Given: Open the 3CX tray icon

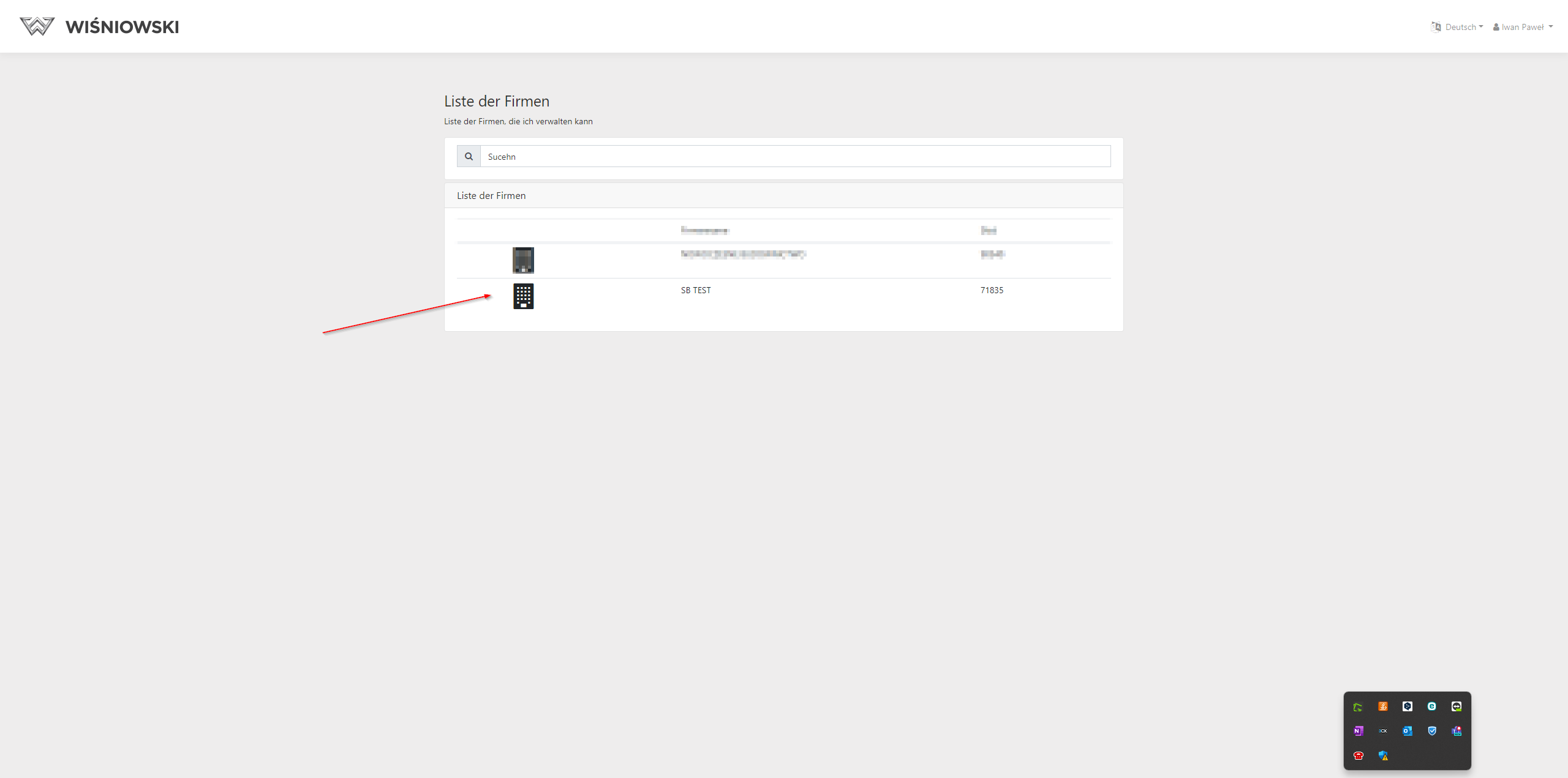Looking at the screenshot, I should 1382,731.
